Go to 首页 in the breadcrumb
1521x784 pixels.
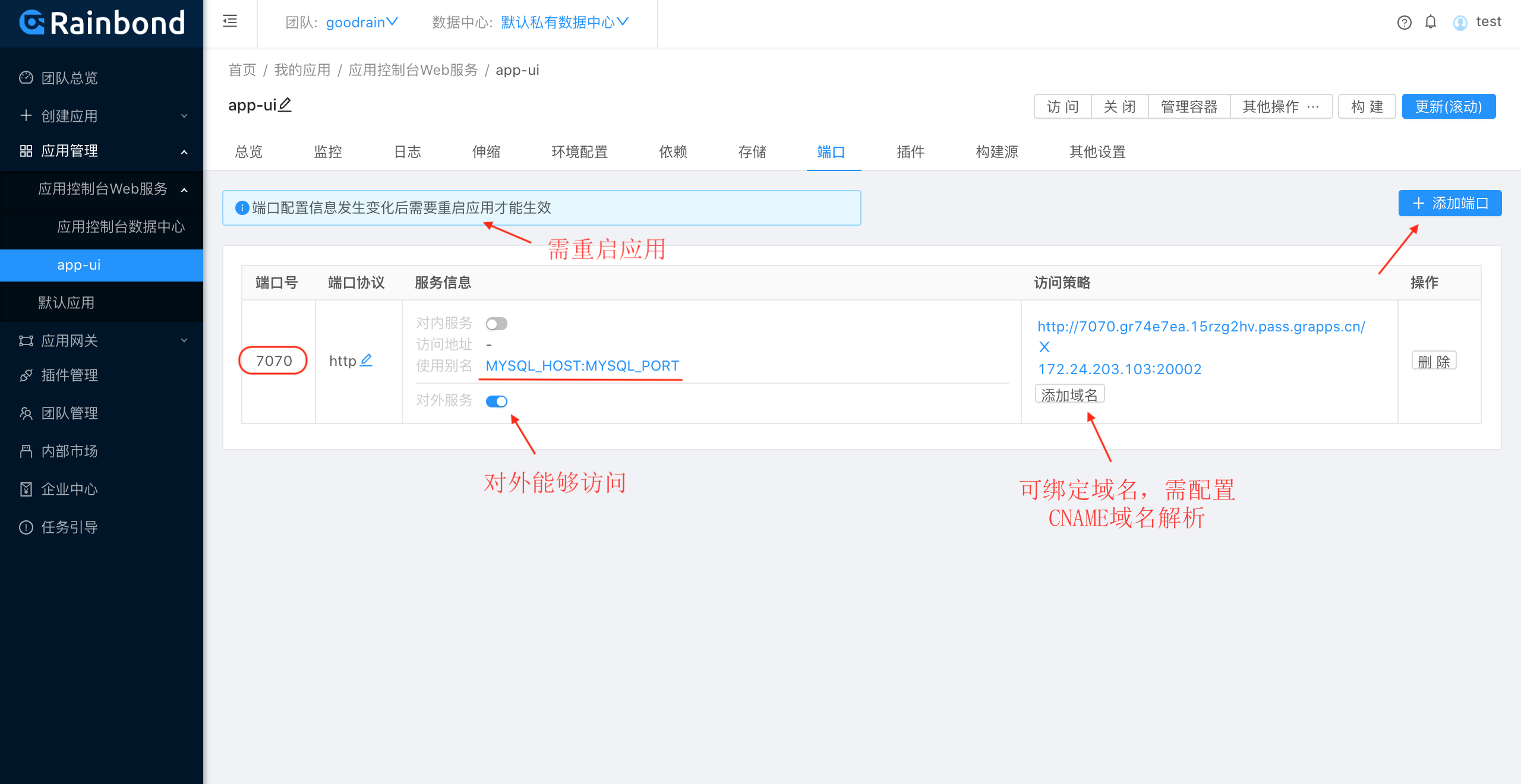tap(242, 70)
